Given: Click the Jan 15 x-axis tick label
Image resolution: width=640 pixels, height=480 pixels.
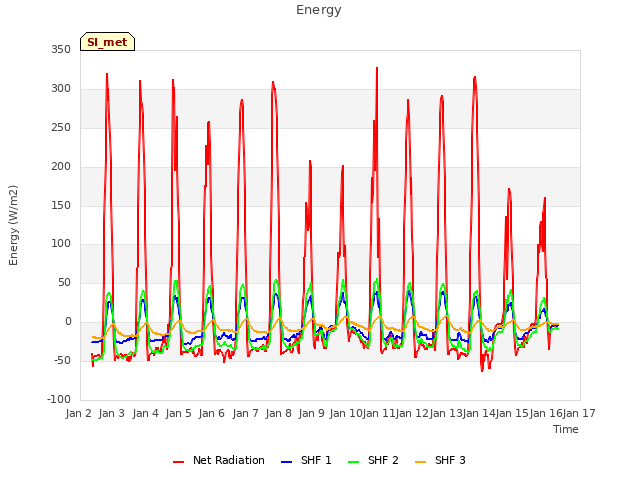Looking at the screenshot, I should point(512,413).
